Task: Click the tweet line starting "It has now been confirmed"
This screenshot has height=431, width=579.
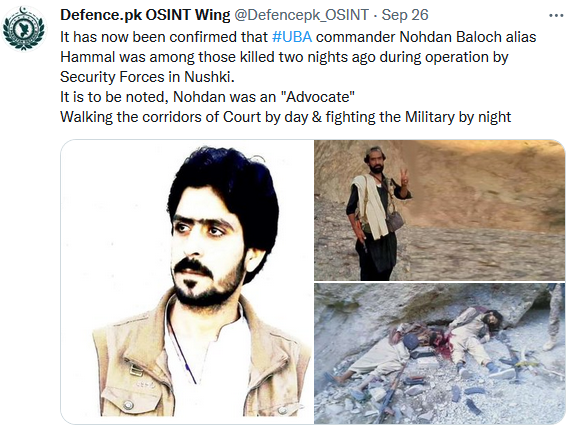Action: [x=298, y=37]
